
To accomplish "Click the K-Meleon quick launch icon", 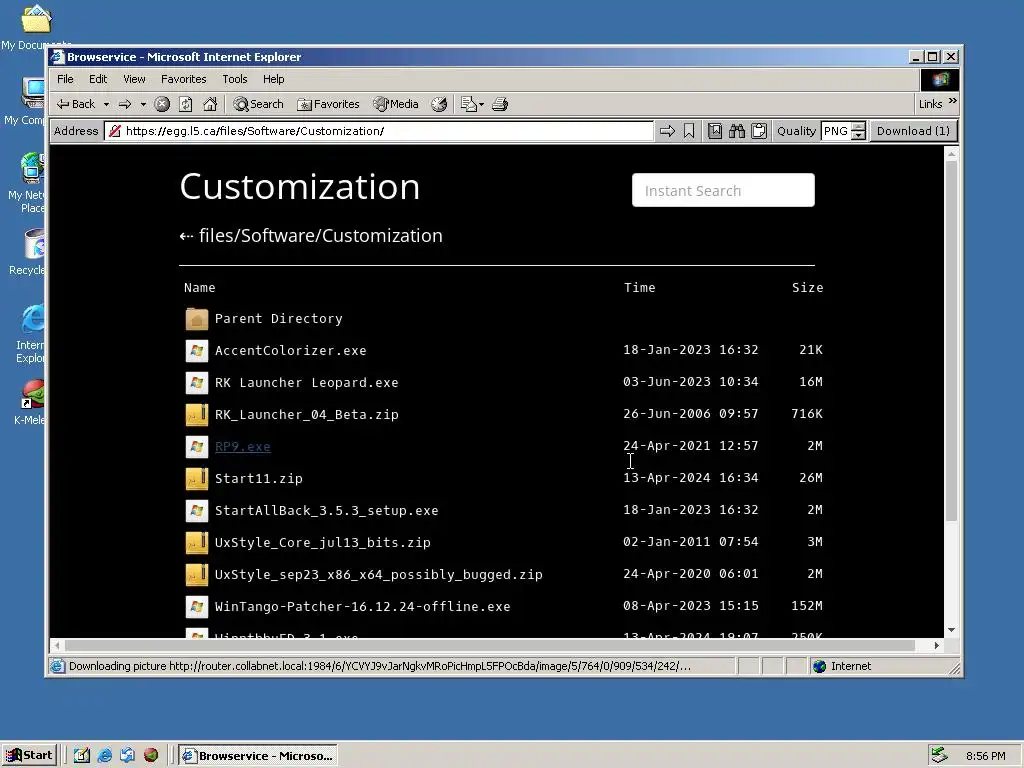I will pos(151,756).
